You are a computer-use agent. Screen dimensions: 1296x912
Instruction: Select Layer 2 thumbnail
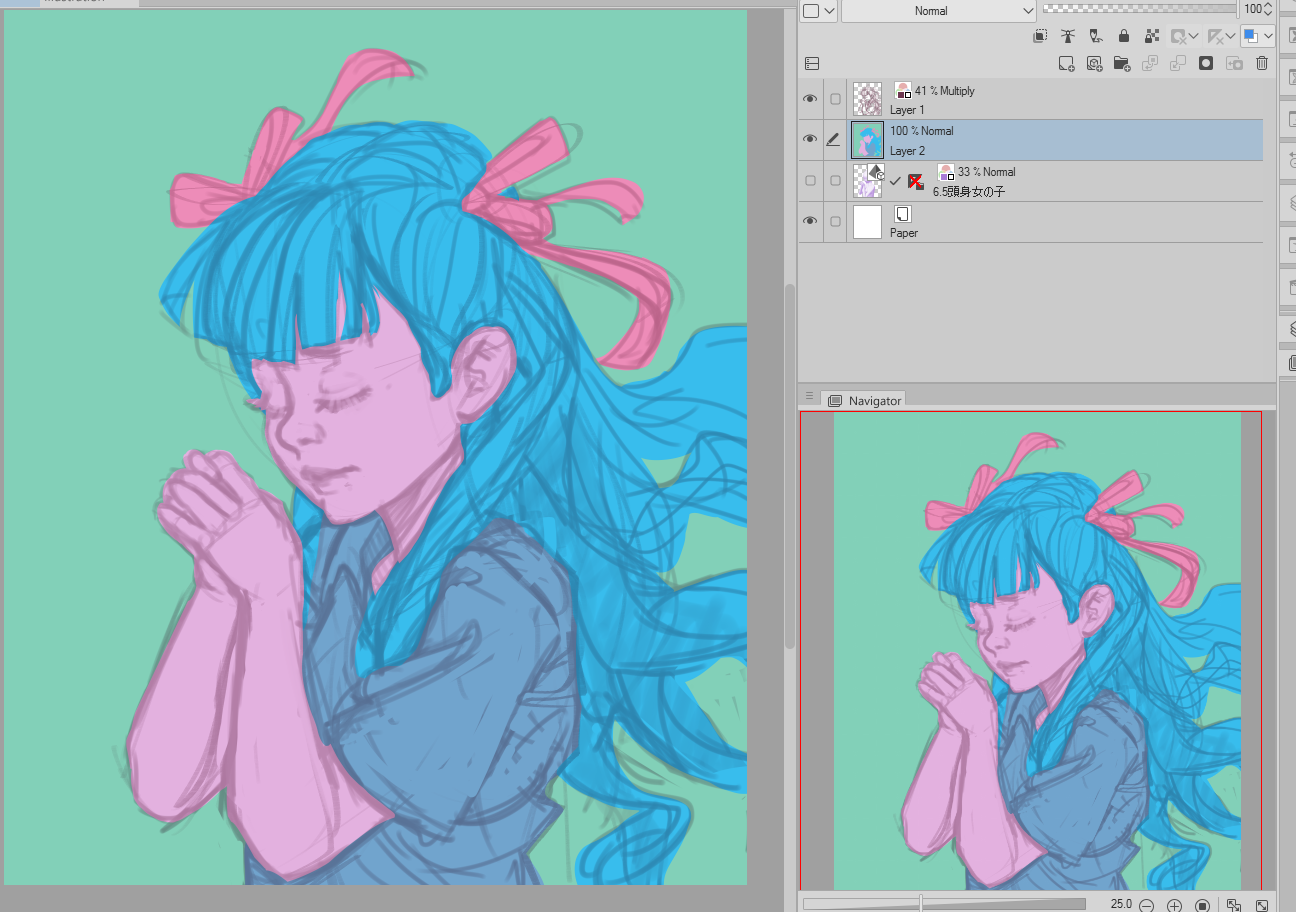tap(867, 140)
